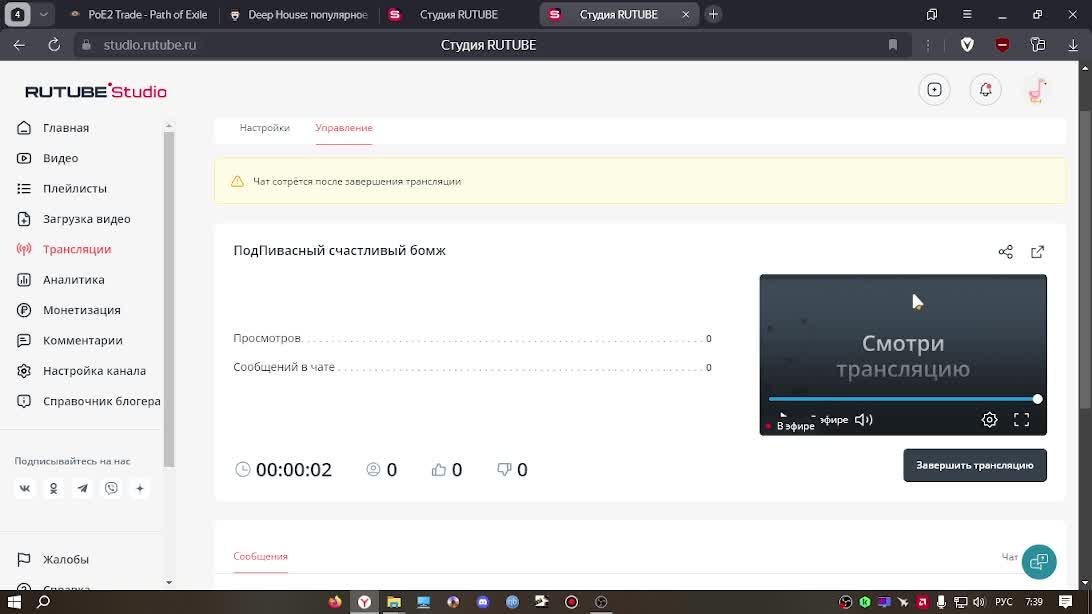Click the broadcast title ПодПивасный счастливый бомж
1092x614 pixels.
point(339,251)
